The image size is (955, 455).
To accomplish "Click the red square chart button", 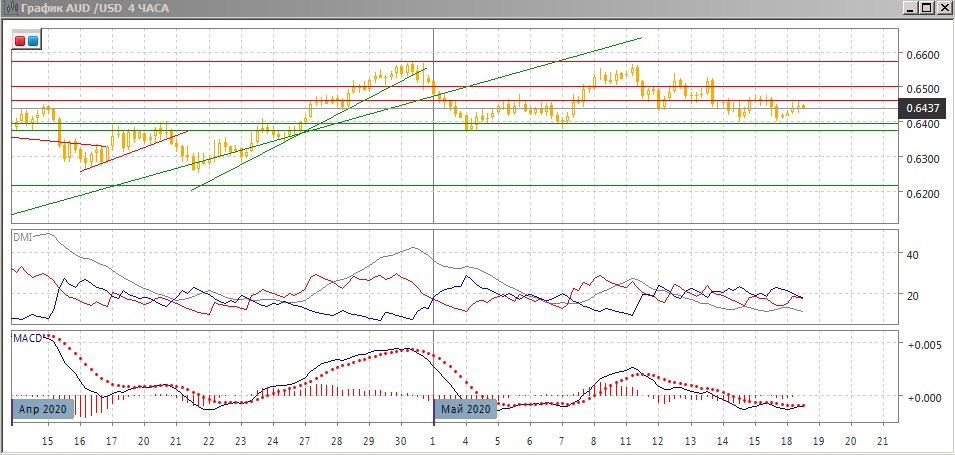I will click(x=21, y=41).
